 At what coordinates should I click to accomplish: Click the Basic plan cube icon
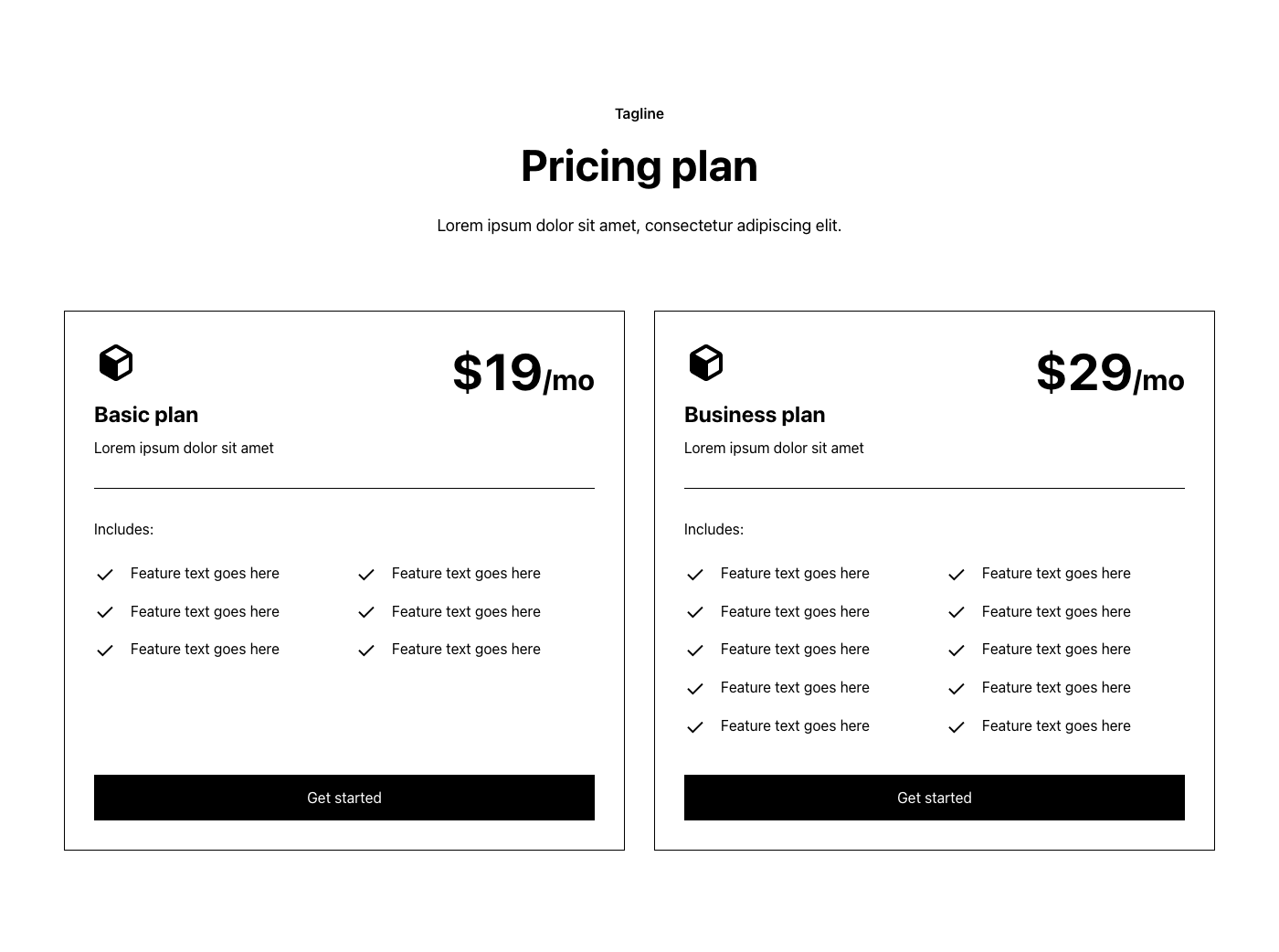116,363
